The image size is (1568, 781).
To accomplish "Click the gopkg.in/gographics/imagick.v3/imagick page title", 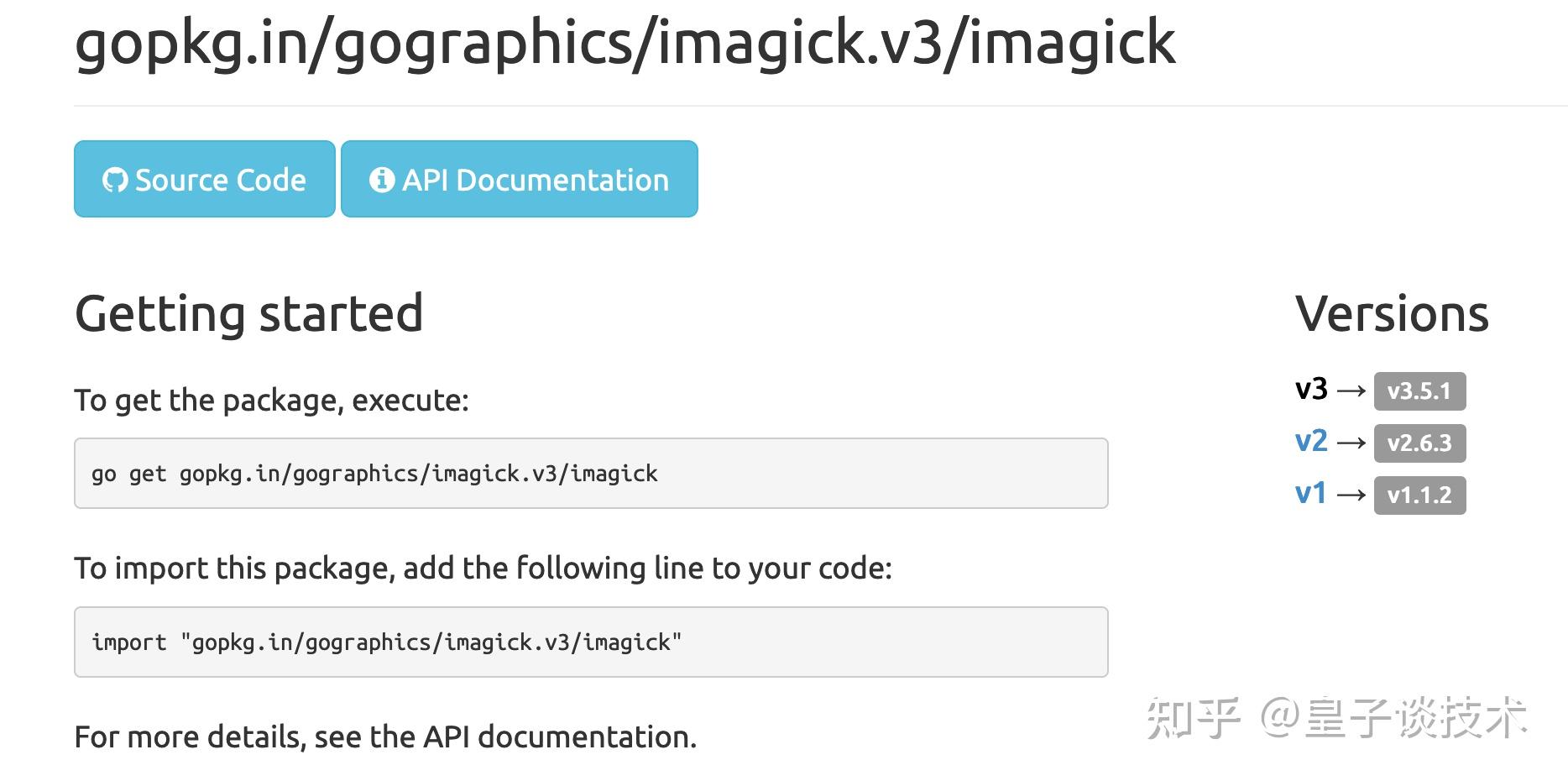I will 625,45.
